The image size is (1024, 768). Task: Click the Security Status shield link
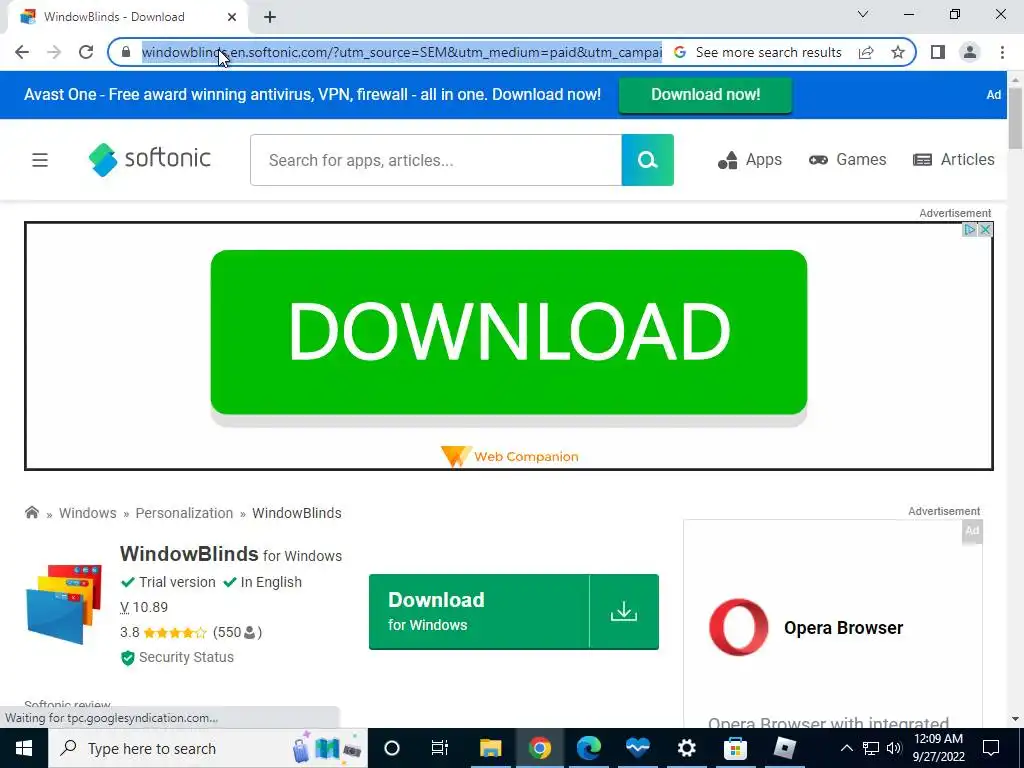tap(177, 658)
